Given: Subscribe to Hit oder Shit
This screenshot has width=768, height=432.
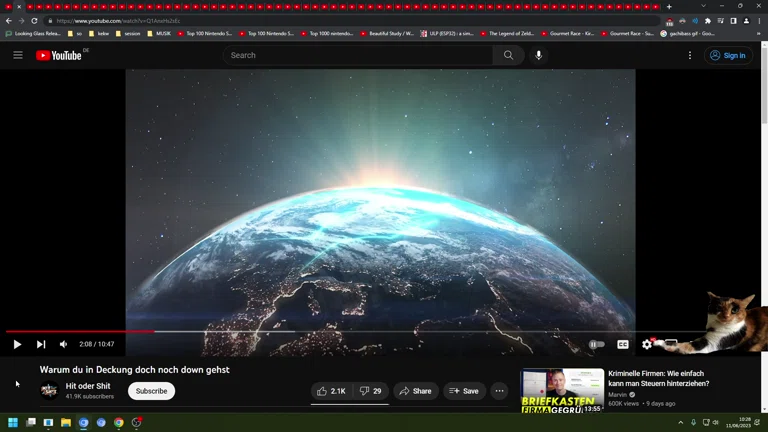Looking at the screenshot, I should coord(151,391).
